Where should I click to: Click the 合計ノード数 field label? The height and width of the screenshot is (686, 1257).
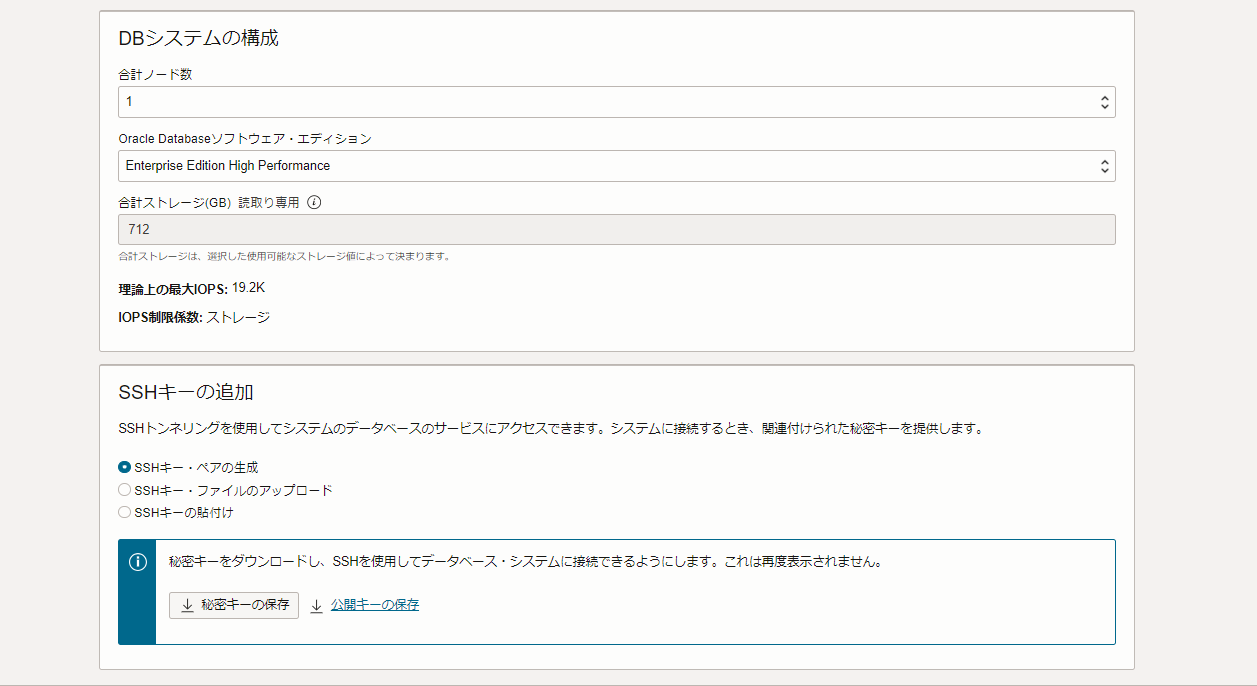(155, 75)
